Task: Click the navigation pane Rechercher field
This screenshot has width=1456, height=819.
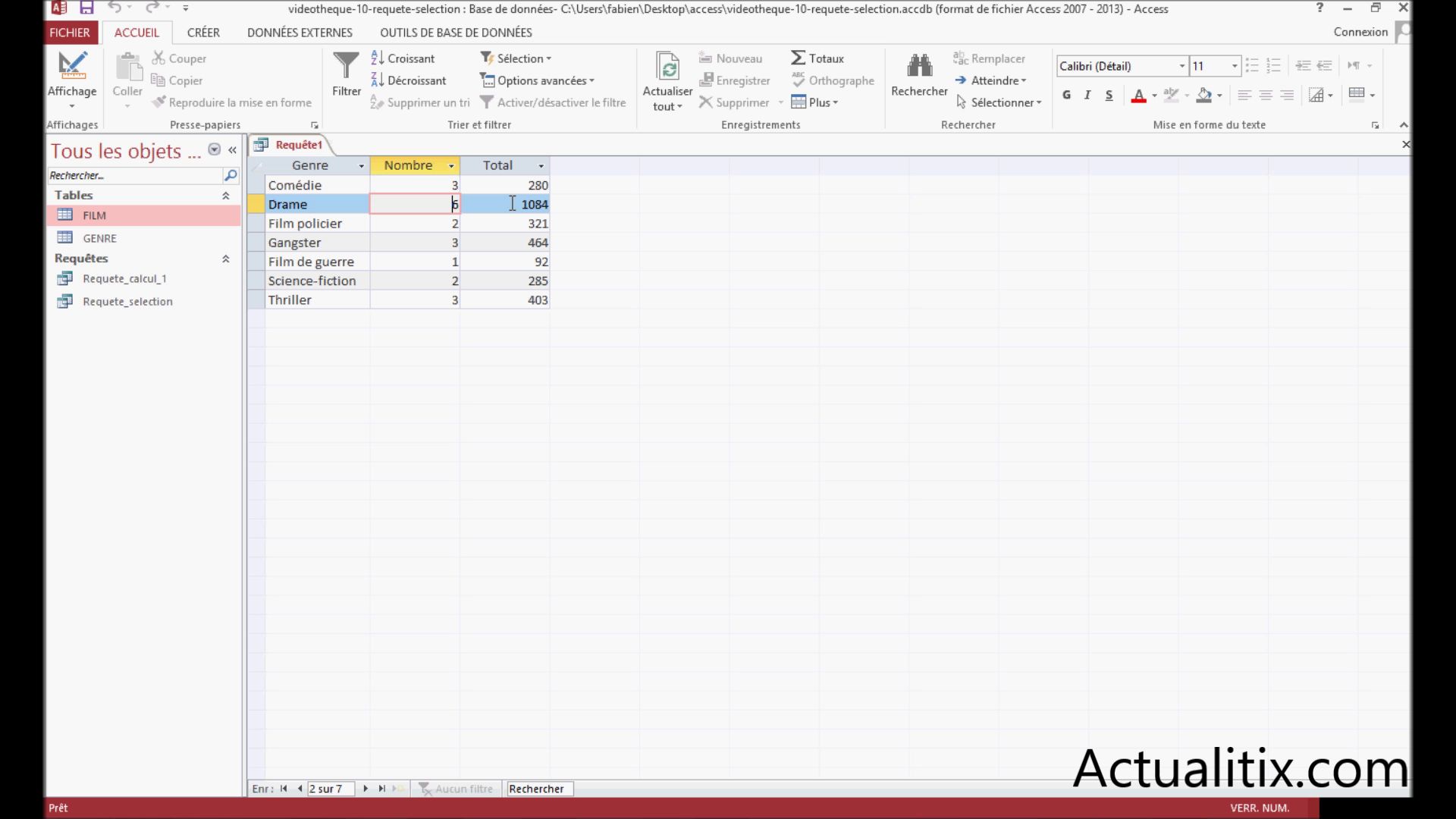Action: point(134,175)
